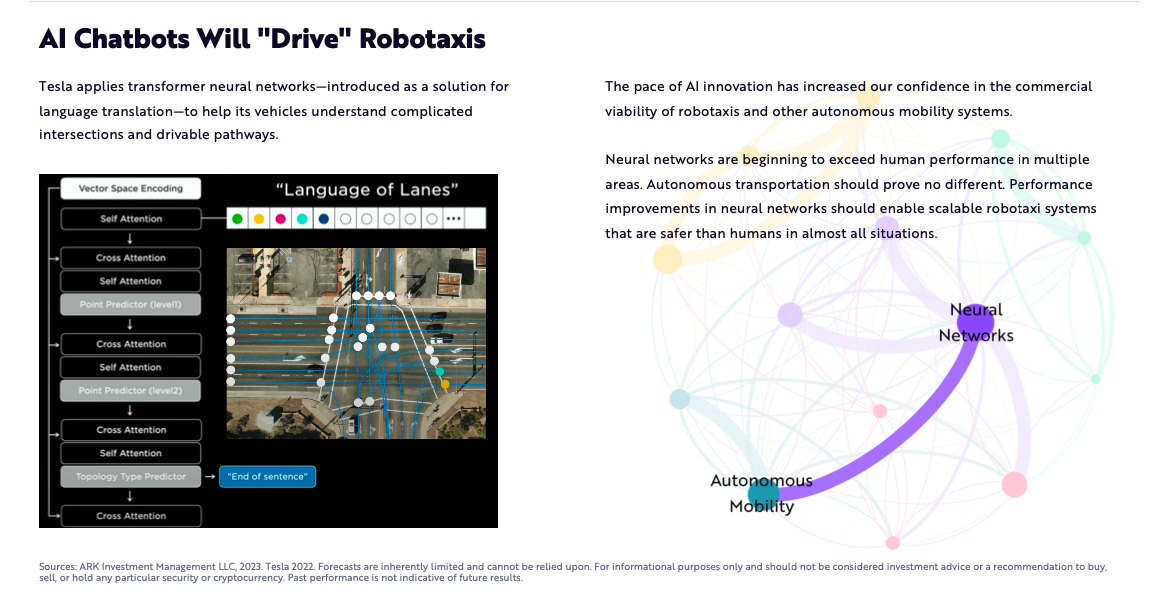1150x596 pixels.
Task: Click the Point Predictor (level1) block
Action: 131,304
